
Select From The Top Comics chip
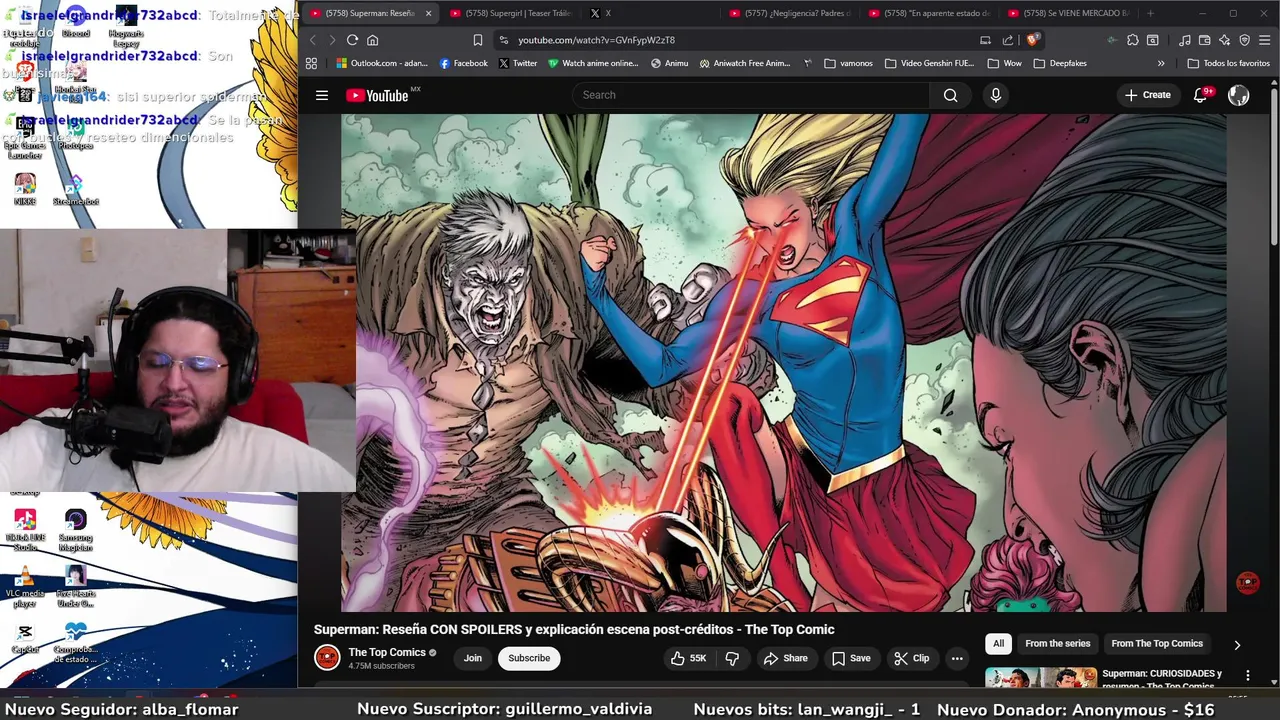[x=1157, y=644]
